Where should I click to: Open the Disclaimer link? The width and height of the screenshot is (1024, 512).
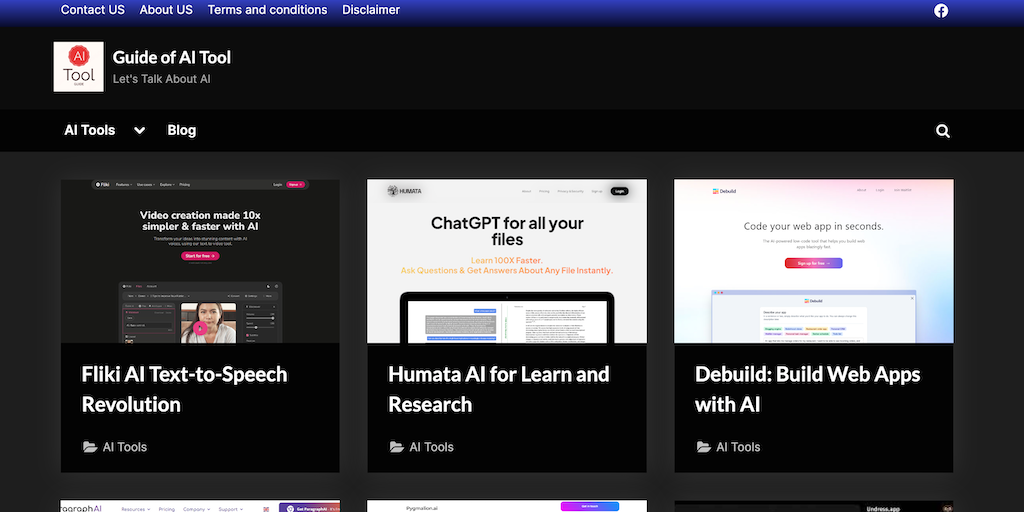[371, 10]
